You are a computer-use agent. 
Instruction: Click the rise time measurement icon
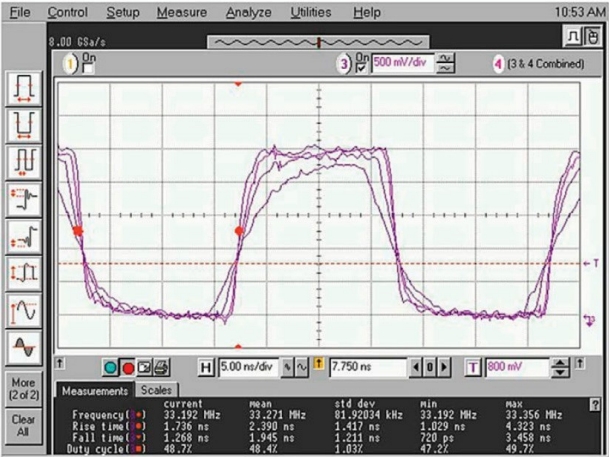coord(23,234)
